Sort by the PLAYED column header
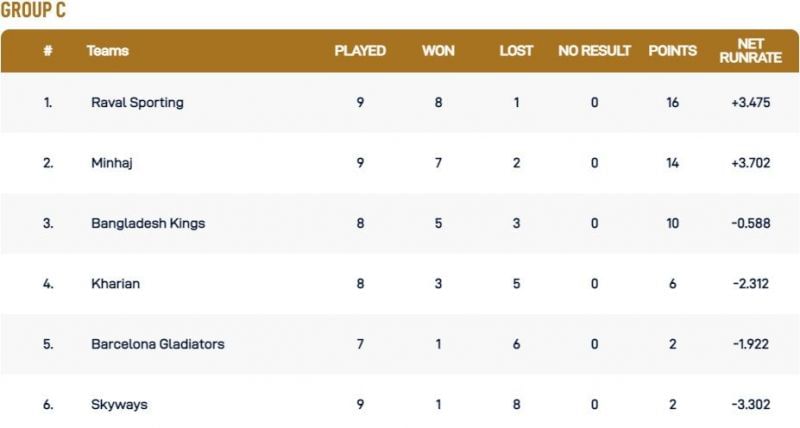Image resolution: width=800 pixels, height=428 pixels. 360,51
